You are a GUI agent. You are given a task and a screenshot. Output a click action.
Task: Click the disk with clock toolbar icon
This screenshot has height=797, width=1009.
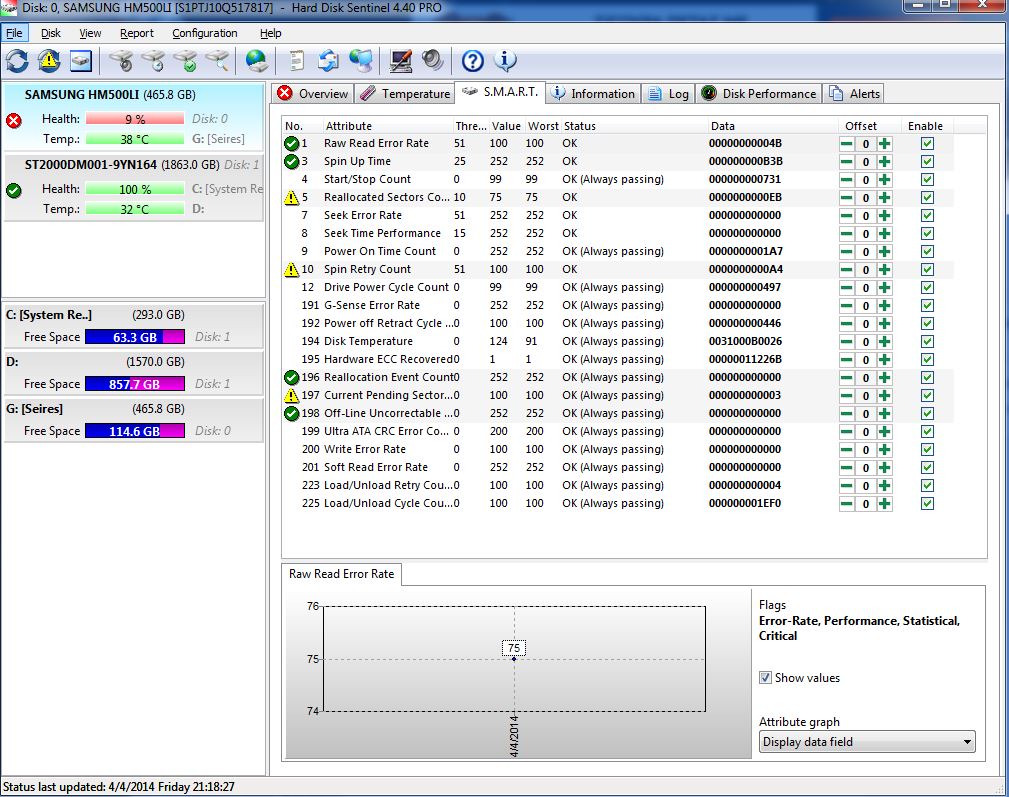(153, 61)
